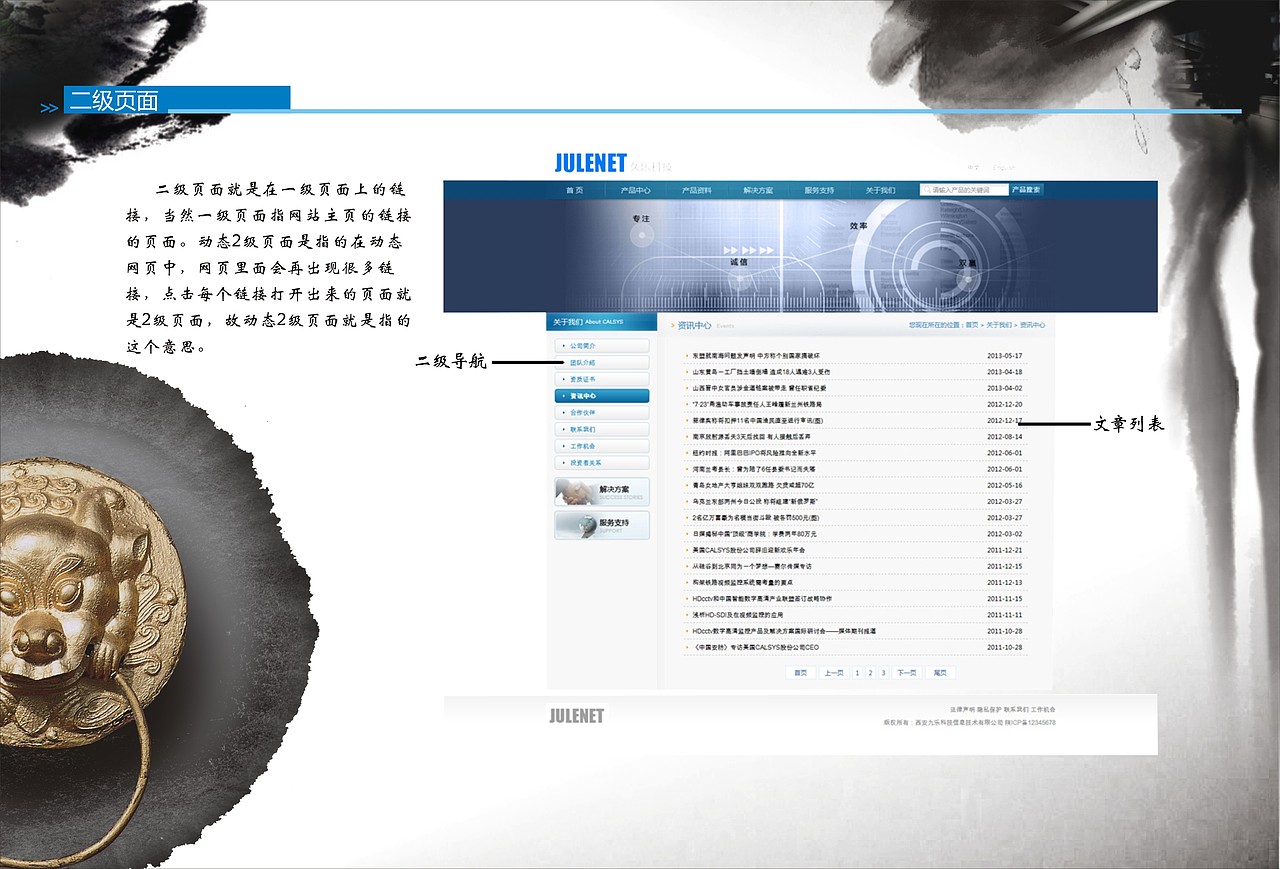Click the magnifier icon in the product search box
1280x869 pixels.
[927, 189]
